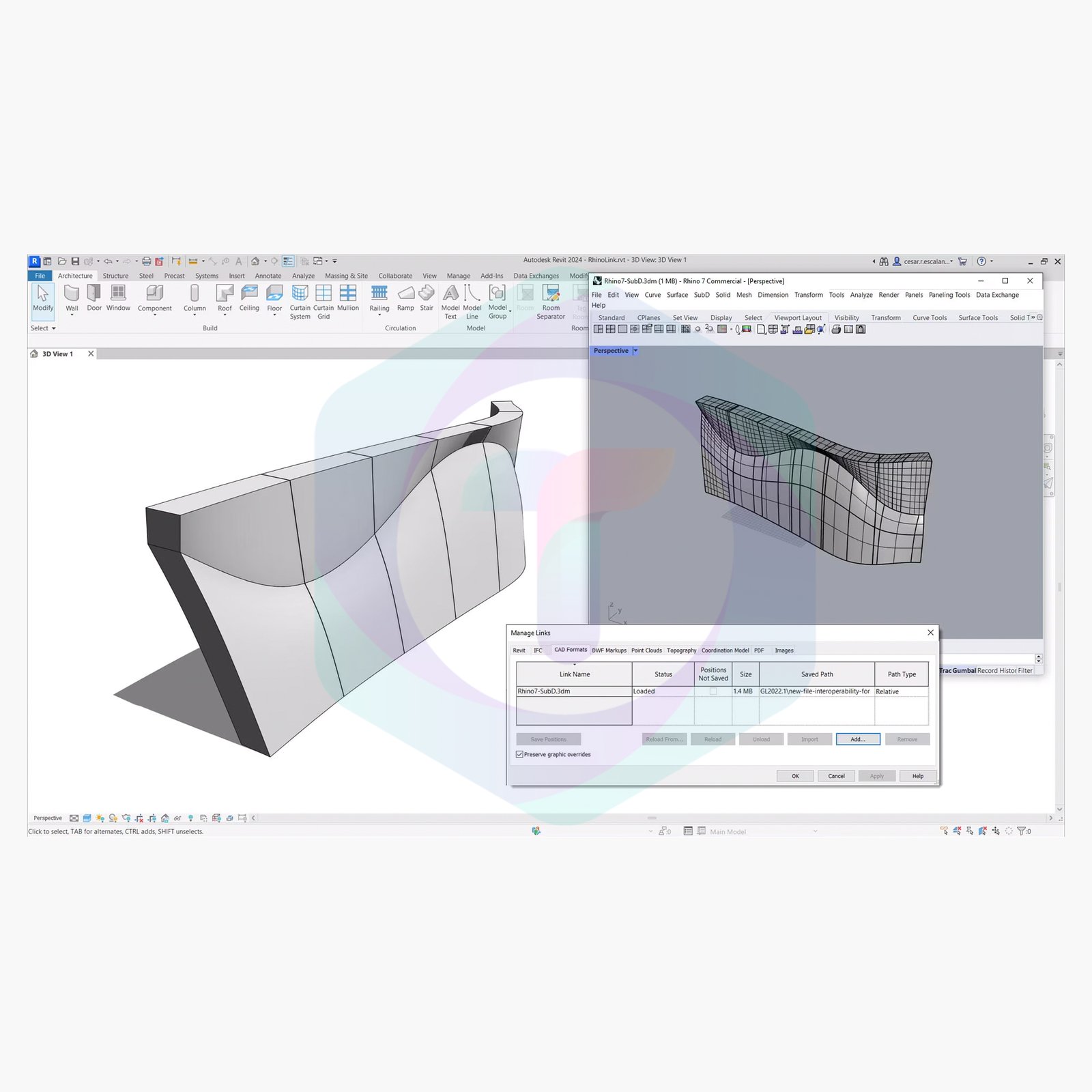
Task: Close the 3D View 1 tab
Action: 91,354
